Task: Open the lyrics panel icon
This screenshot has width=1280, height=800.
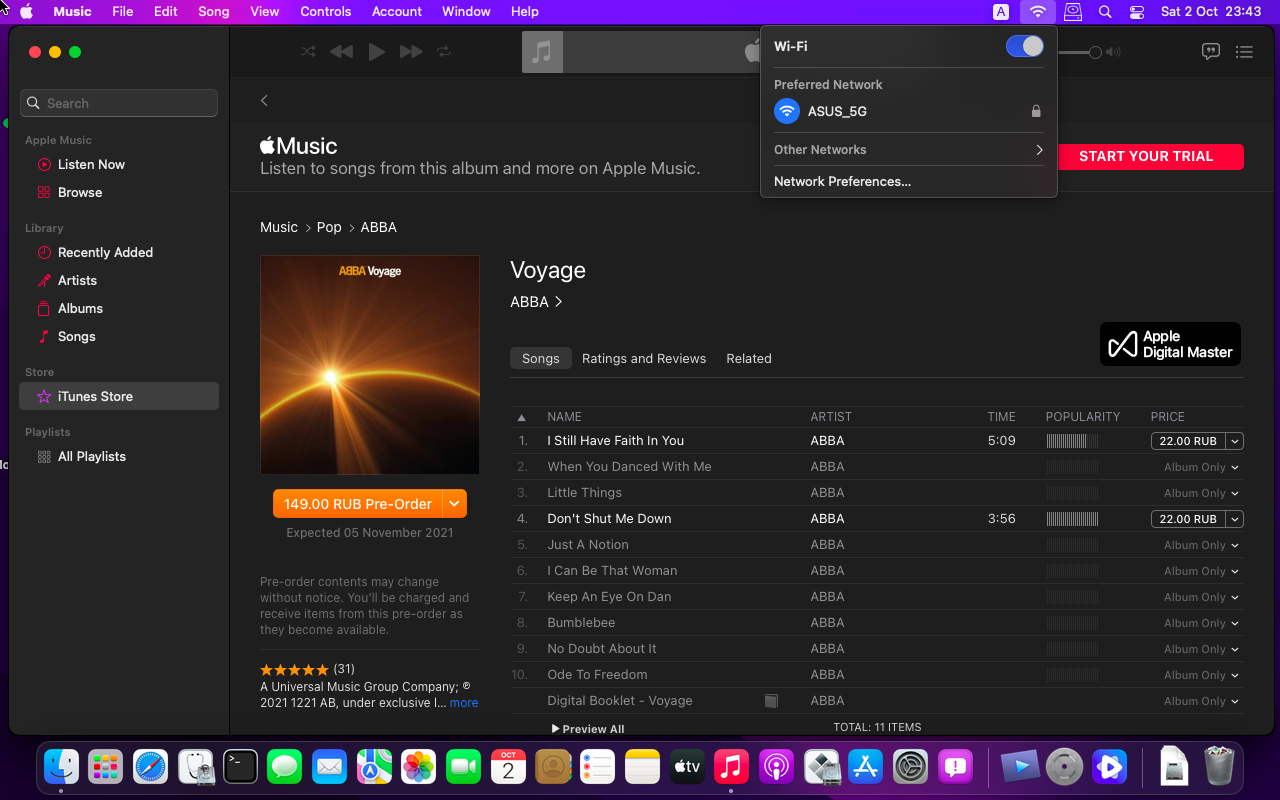Action: pos(1210,52)
